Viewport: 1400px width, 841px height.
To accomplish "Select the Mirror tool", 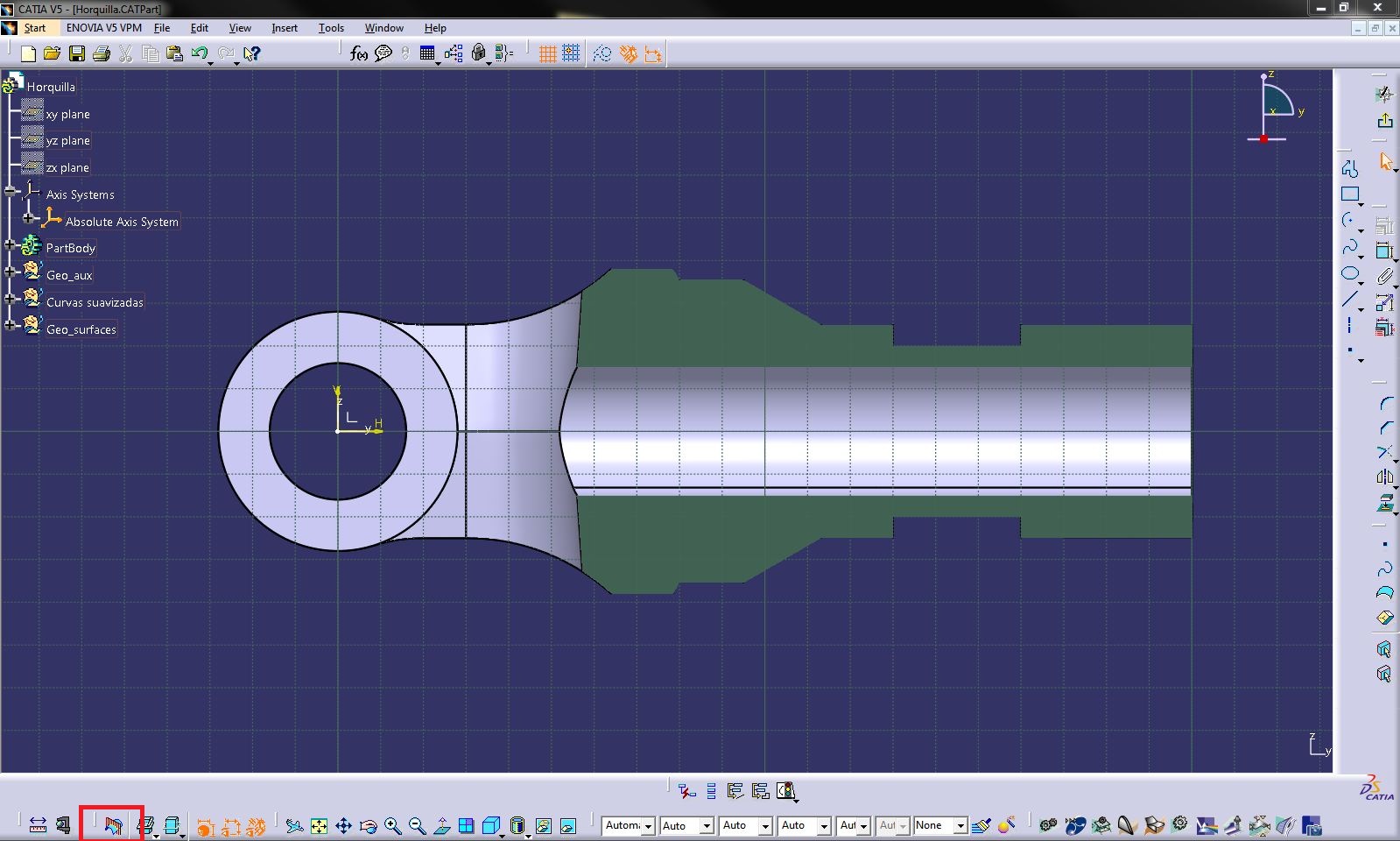I will pos(1385,477).
